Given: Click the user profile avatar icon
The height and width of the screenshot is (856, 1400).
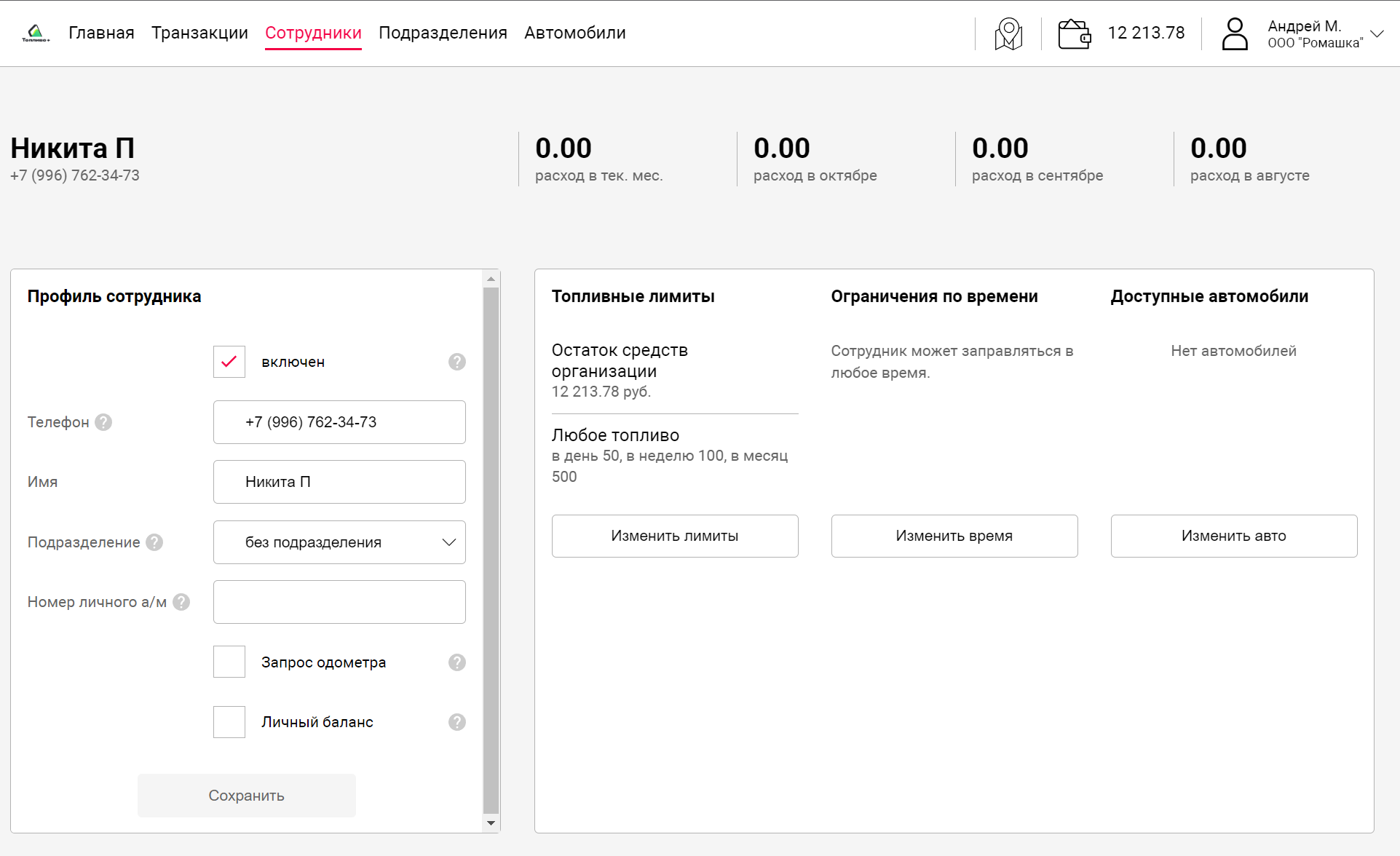Looking at the screenshot, I should click(1235, 33).
